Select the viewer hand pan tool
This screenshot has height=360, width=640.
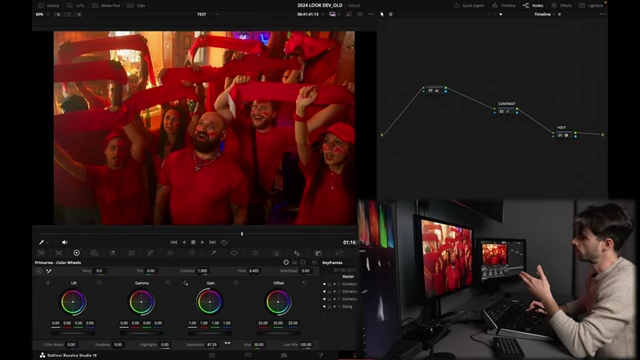[391, 14]
